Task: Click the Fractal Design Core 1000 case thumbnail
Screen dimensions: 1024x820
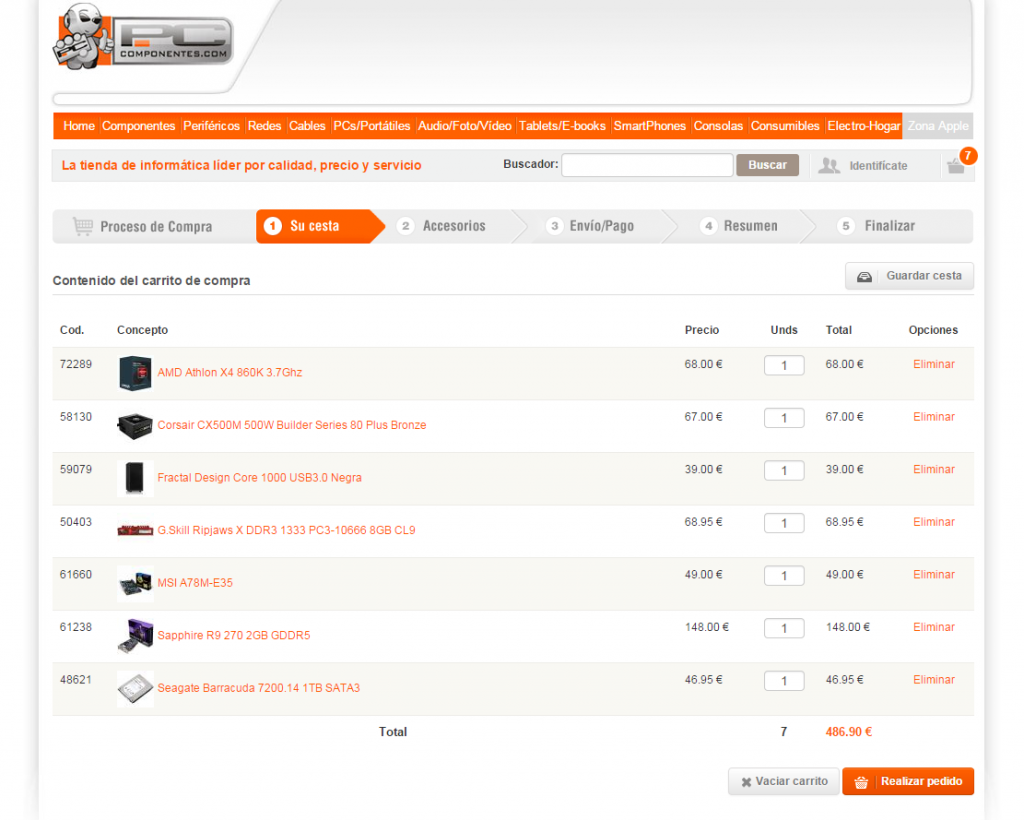Action: point(135,478)
